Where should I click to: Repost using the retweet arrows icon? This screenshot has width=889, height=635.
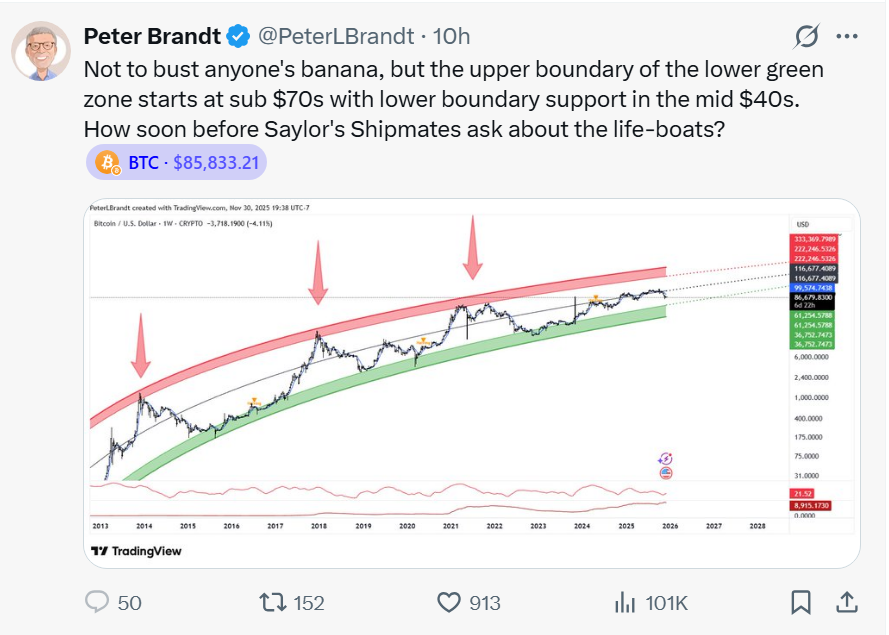click(x=271, y=602)
